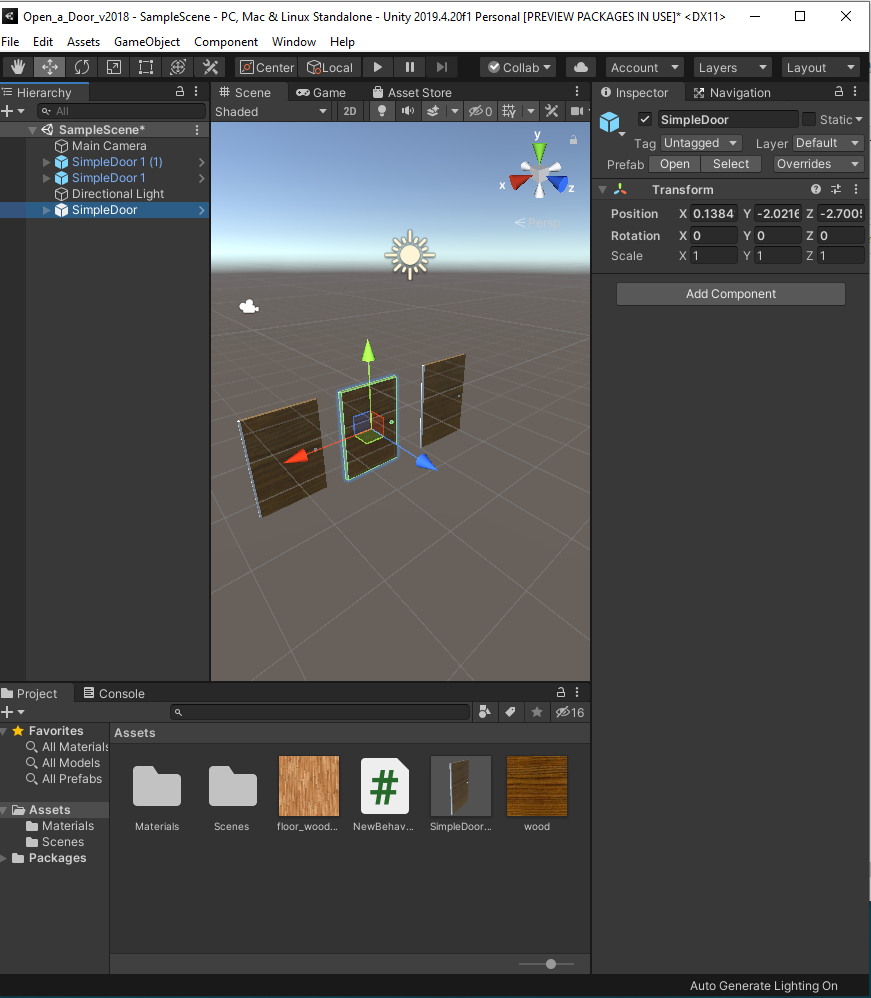The width and height of the screenshot is (871, 998).
Task: Open Transform presets icon
Action: point(836,189)
